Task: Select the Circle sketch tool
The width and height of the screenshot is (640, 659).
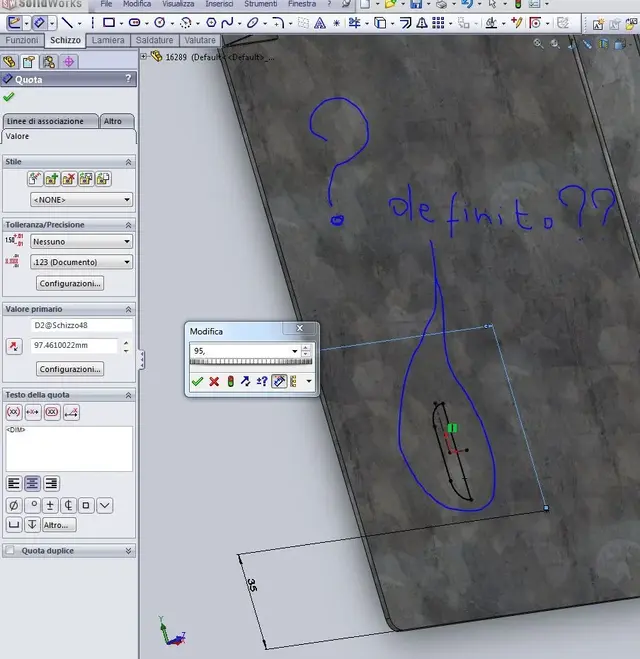Action: [x=160, y=22]
